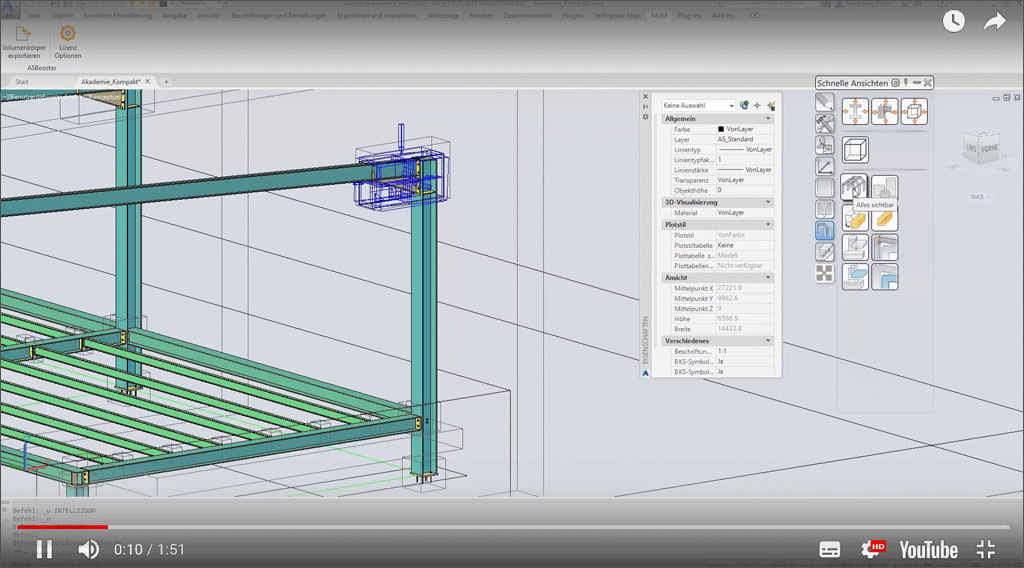Click the Watch later clock icon

coord(953,22)
